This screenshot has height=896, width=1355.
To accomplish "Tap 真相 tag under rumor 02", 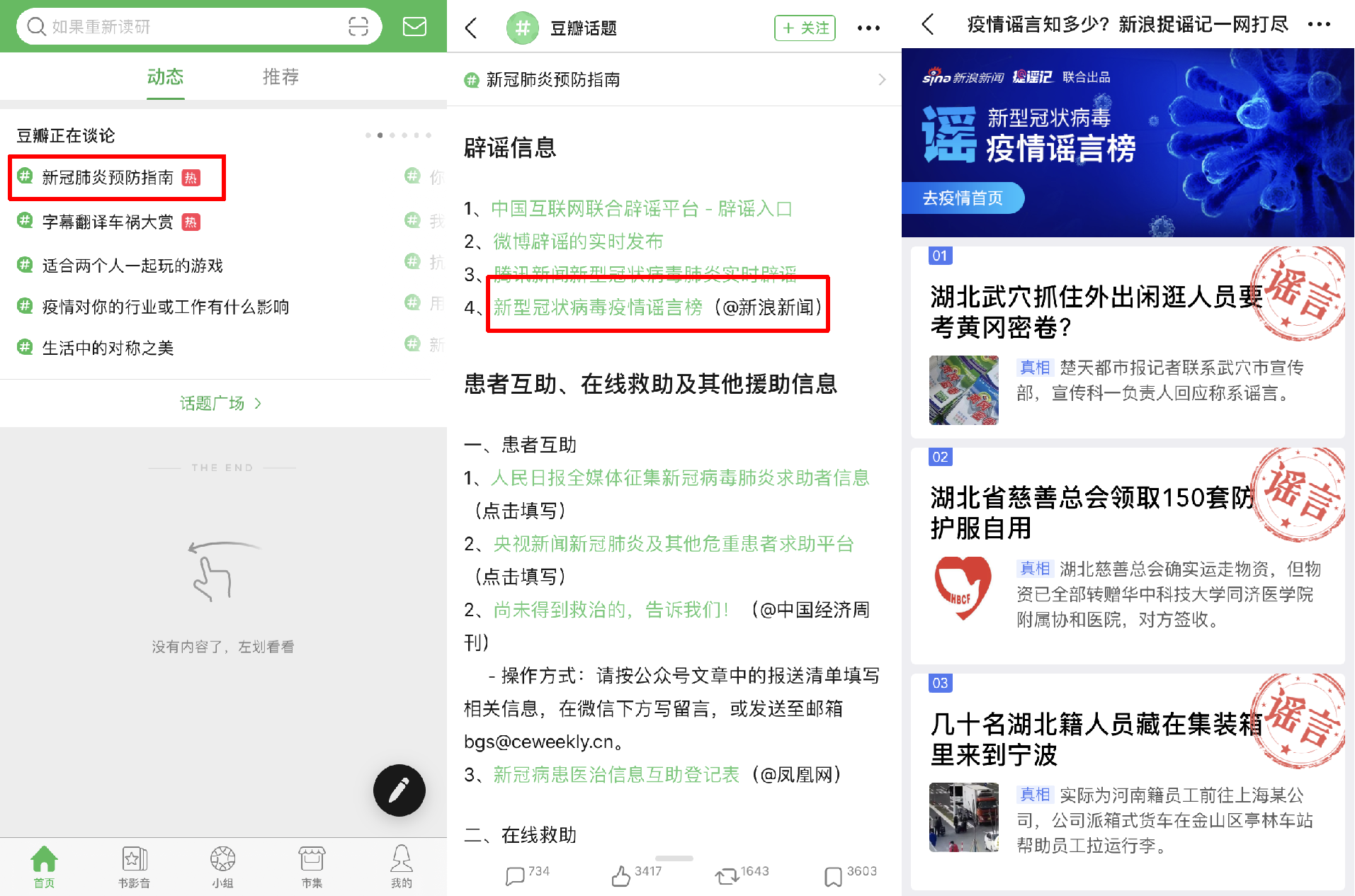I will (1035, 568).
